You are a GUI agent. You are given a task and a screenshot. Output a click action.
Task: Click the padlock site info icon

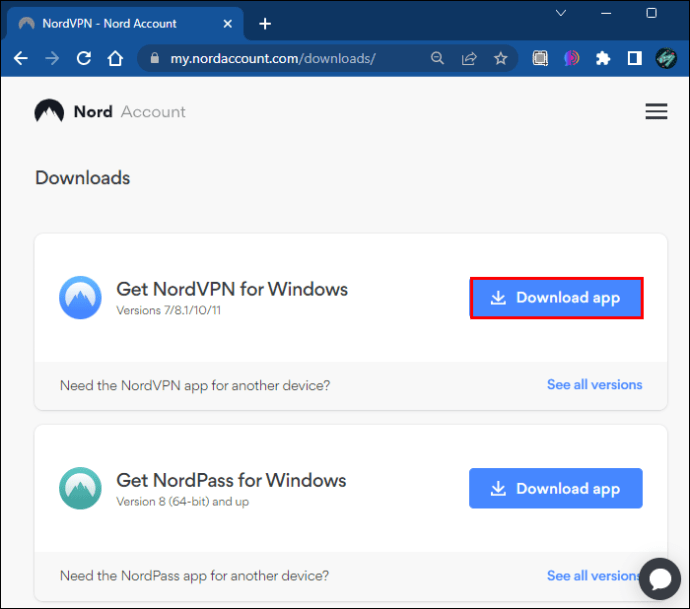154,58
